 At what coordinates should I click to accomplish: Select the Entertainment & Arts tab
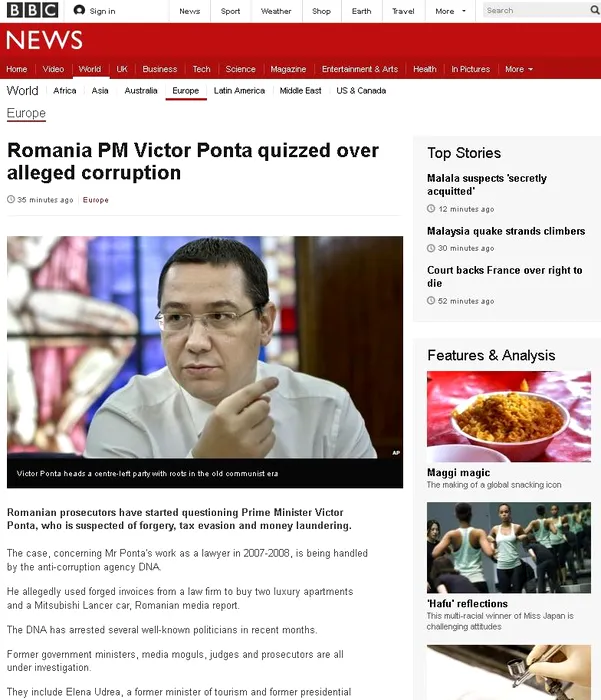[x=360, y=69]
